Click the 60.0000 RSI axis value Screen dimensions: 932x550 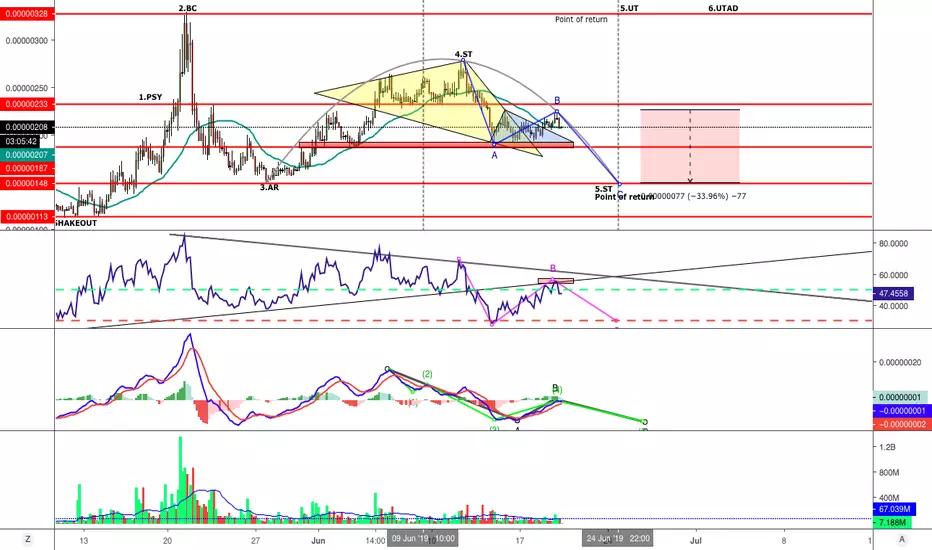coord(893,275)
